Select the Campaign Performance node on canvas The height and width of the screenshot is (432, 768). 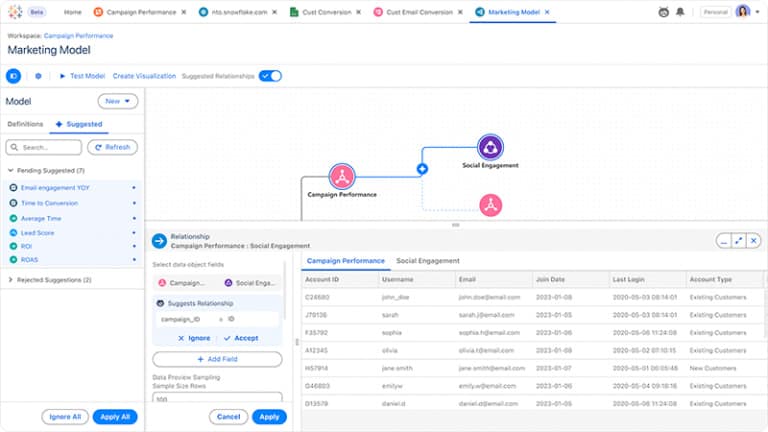point(342,176)
